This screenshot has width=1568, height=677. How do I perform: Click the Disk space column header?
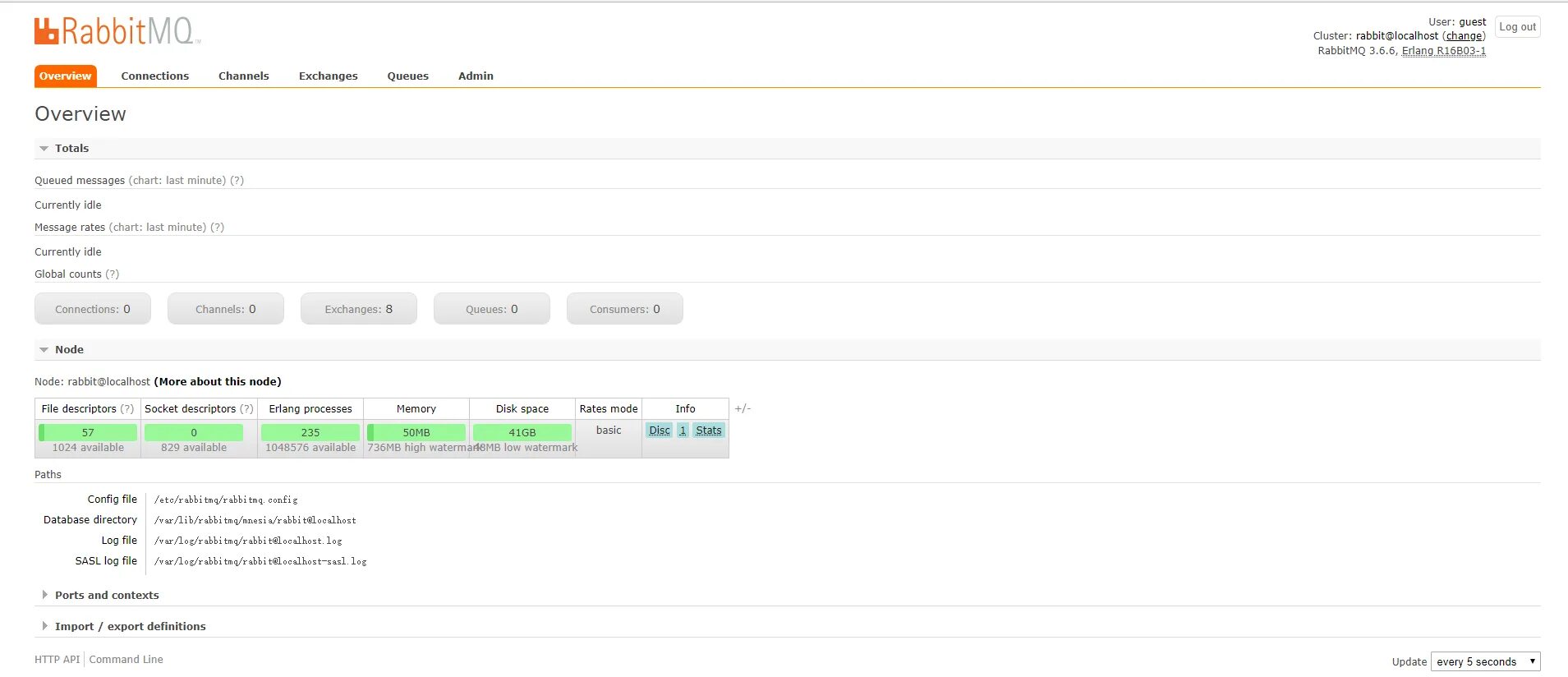(x=522, y=409)
